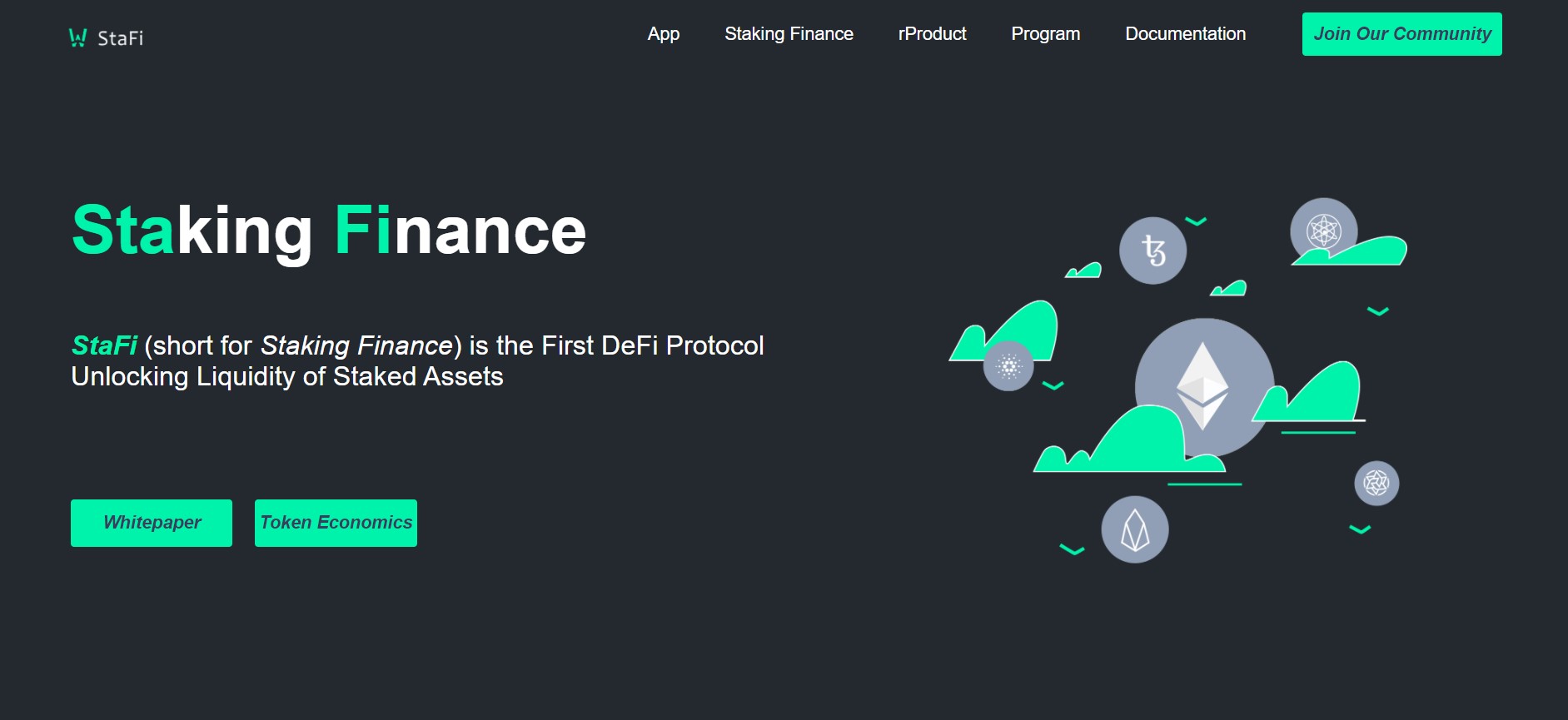The image size is (1568, 720).
Task: Open the App menu item
Action: (664, 34)
